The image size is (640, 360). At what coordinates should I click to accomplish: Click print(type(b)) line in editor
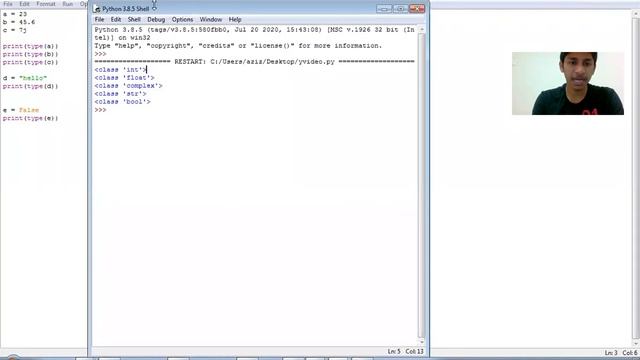point(30,54)
